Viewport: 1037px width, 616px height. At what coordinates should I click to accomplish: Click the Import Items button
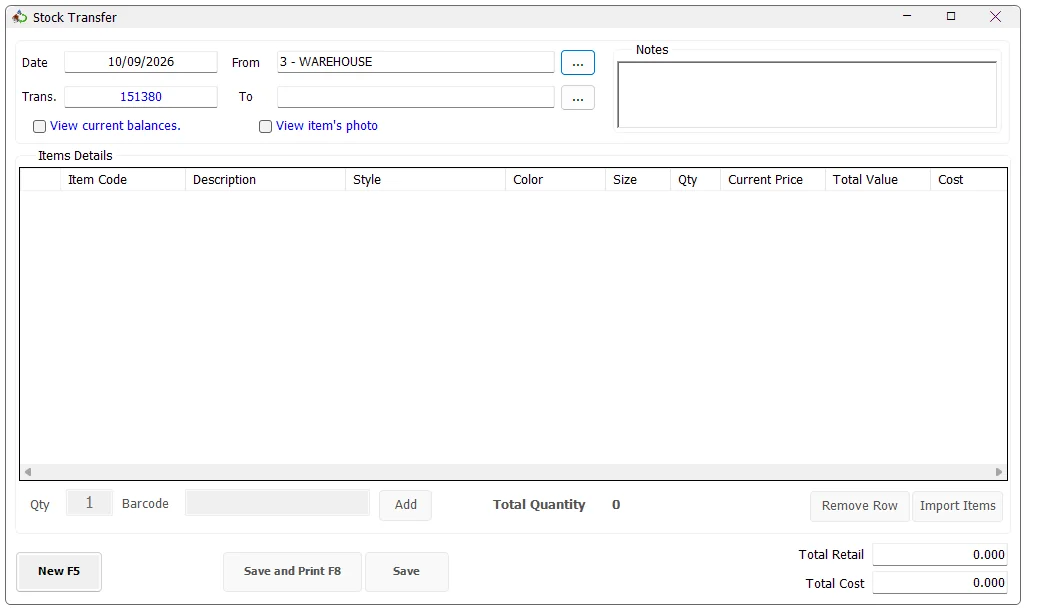coord(958,506)
